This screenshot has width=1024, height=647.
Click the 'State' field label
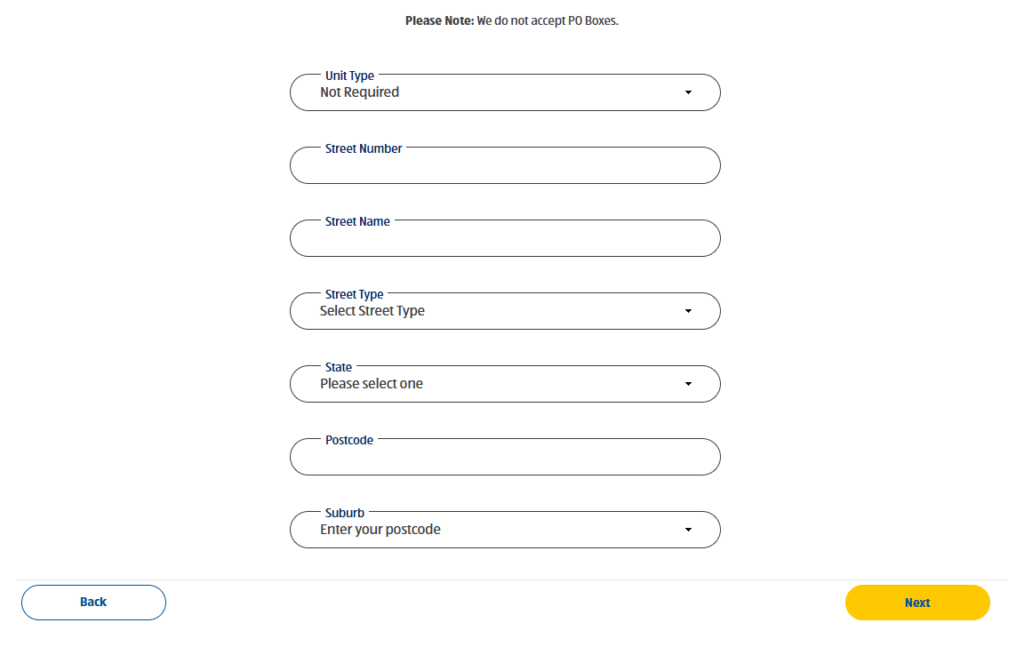(x=338, y=368)
